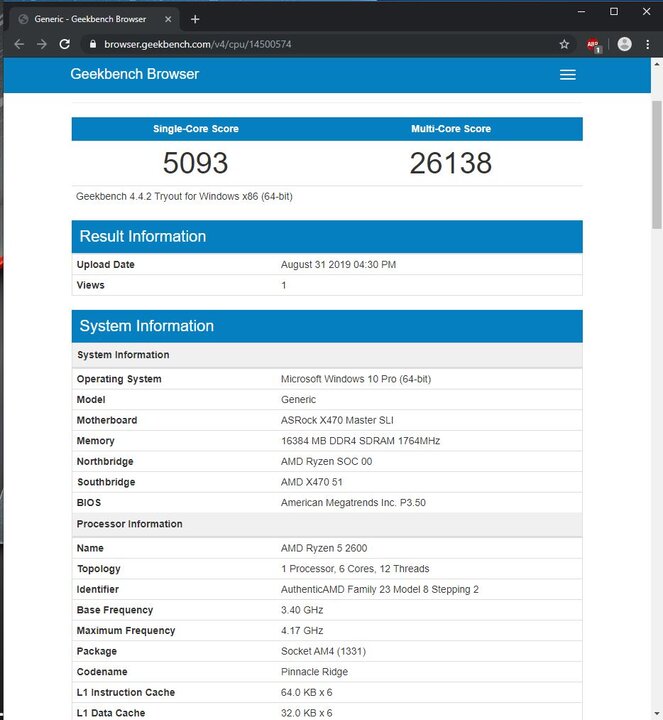Reload the Geekbench page
663x720 pixels.
click(65, 44)
